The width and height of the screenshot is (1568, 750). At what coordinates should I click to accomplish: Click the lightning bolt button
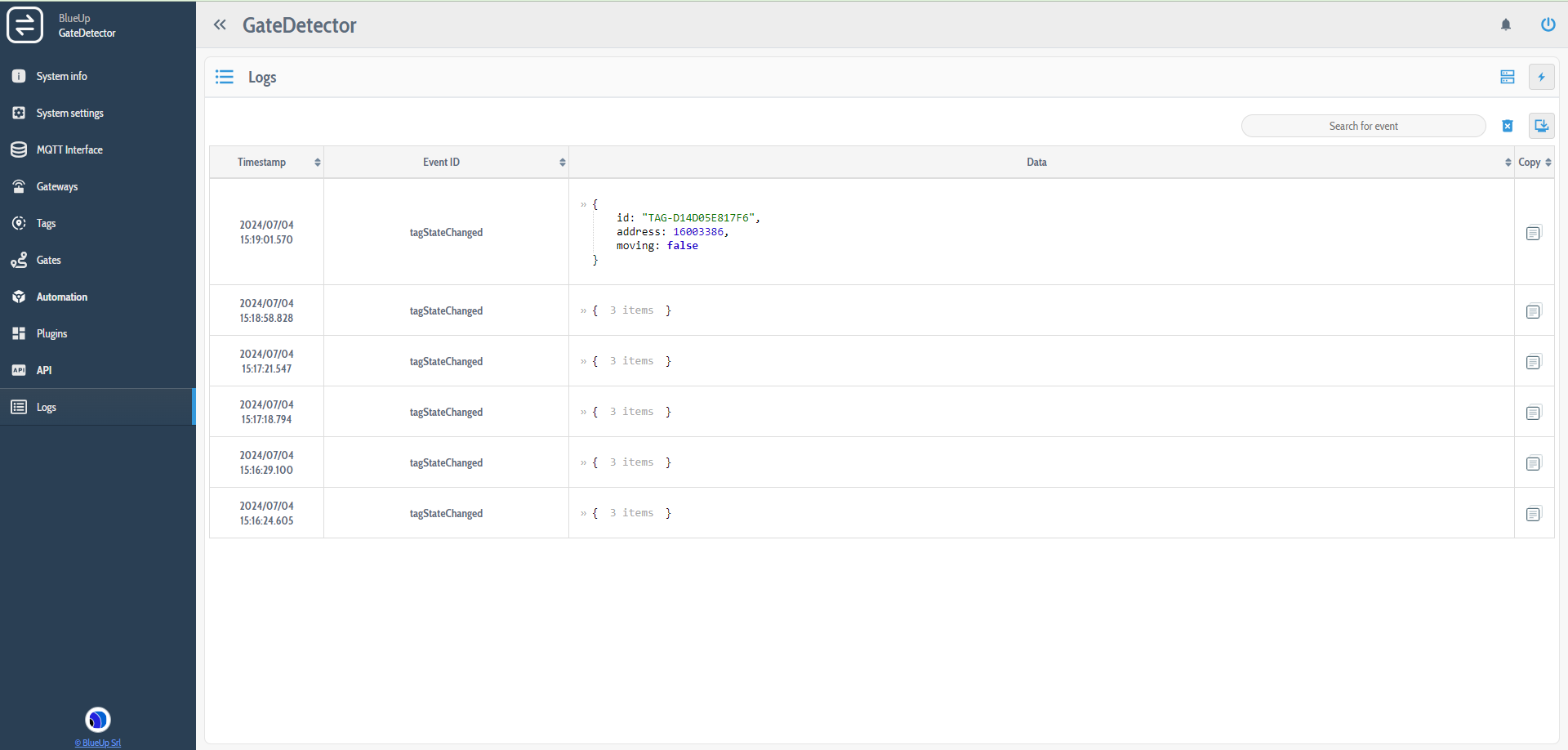click(1541, 77)
